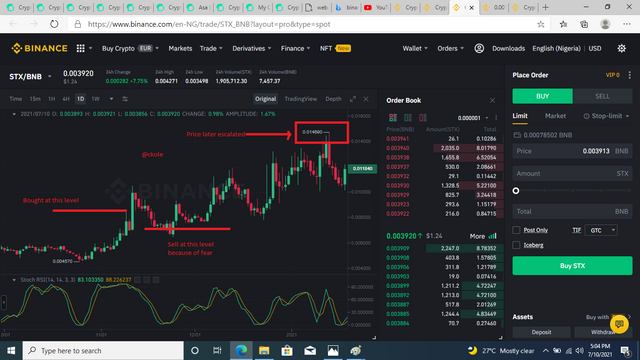Viewport: 640px width, 360px height.
Task: Open NFT menu item
Action: (335, 48)
